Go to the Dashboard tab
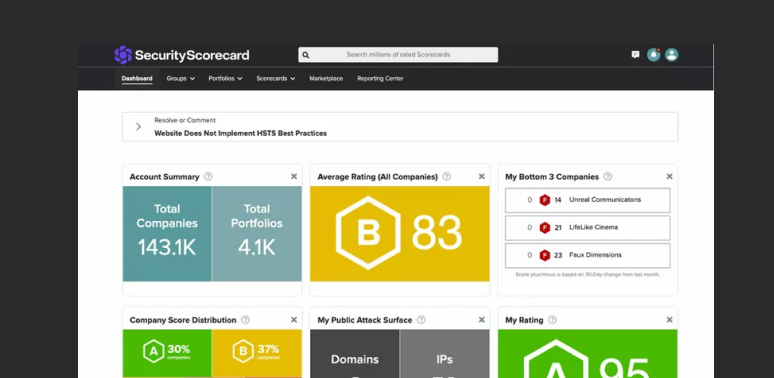The height and width of the screenshot is (378, 774). (137, 78)
